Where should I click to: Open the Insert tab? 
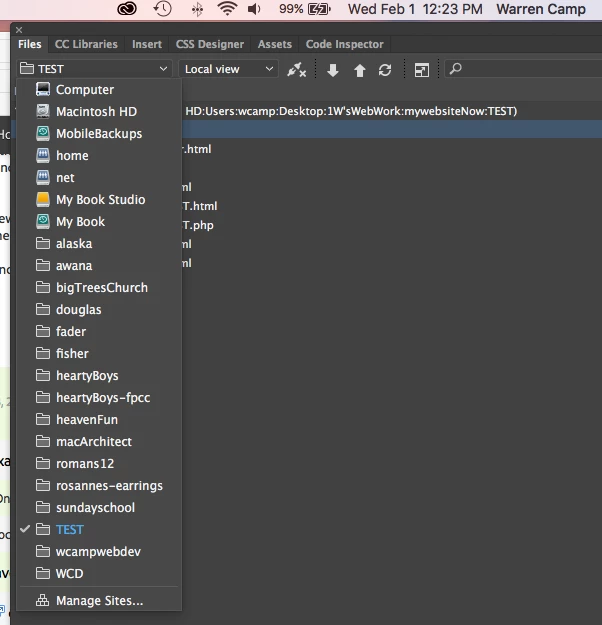tap(147, 44)
